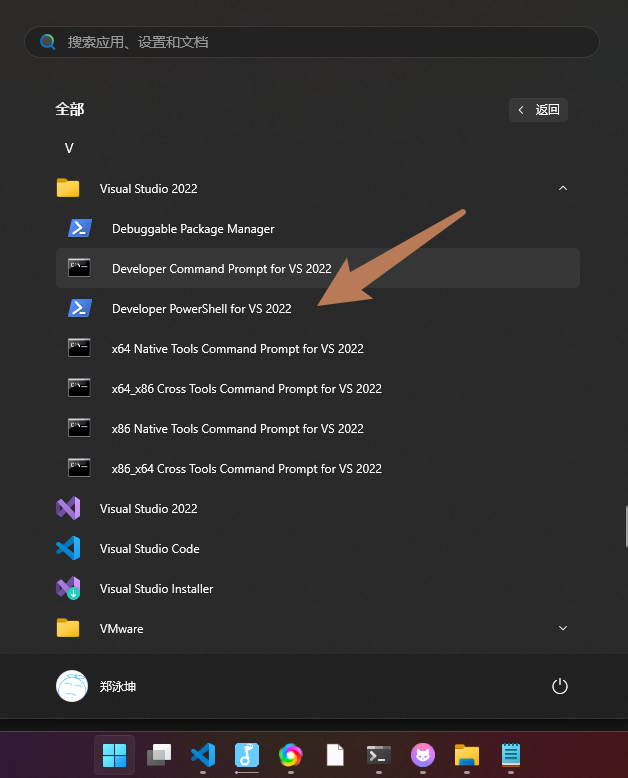Launch the Visual Studio 2022 application entry
This screenshot has height=778, width=628.
pyautogui.click(x=148, y=509)
